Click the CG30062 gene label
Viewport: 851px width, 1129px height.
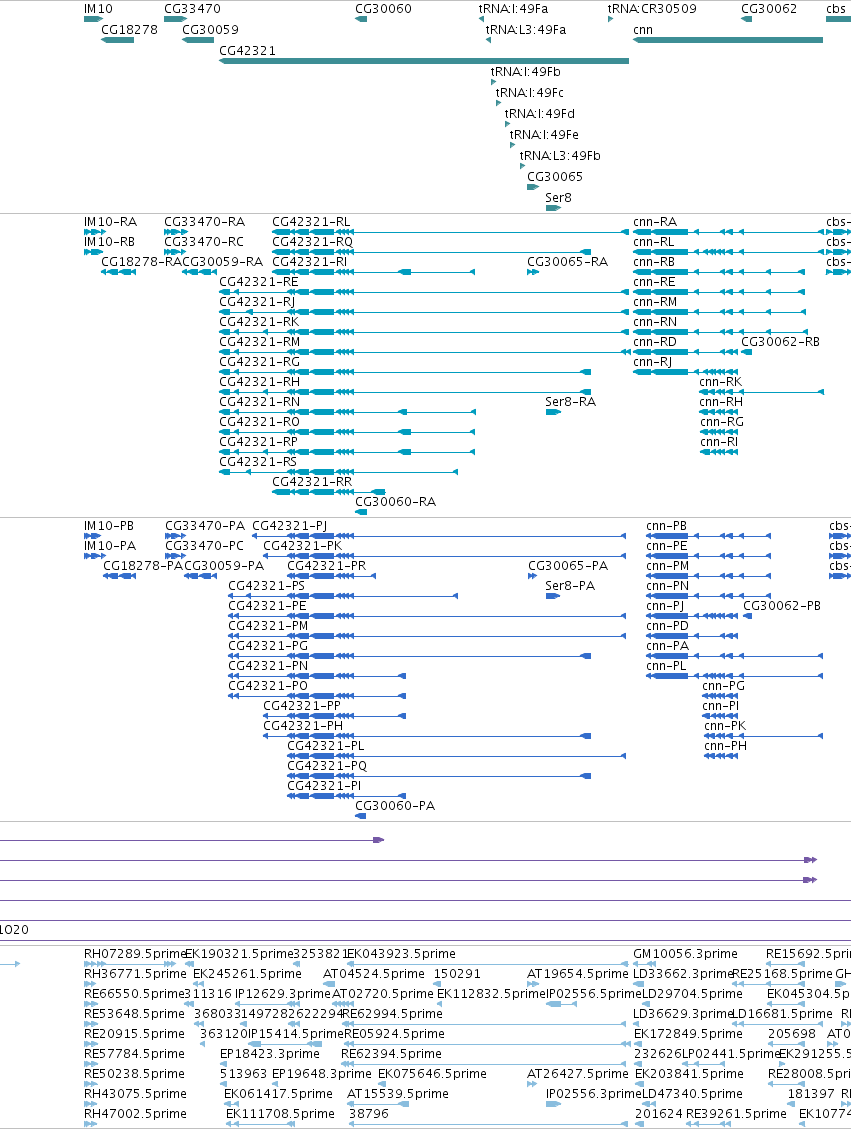point(769,9)
